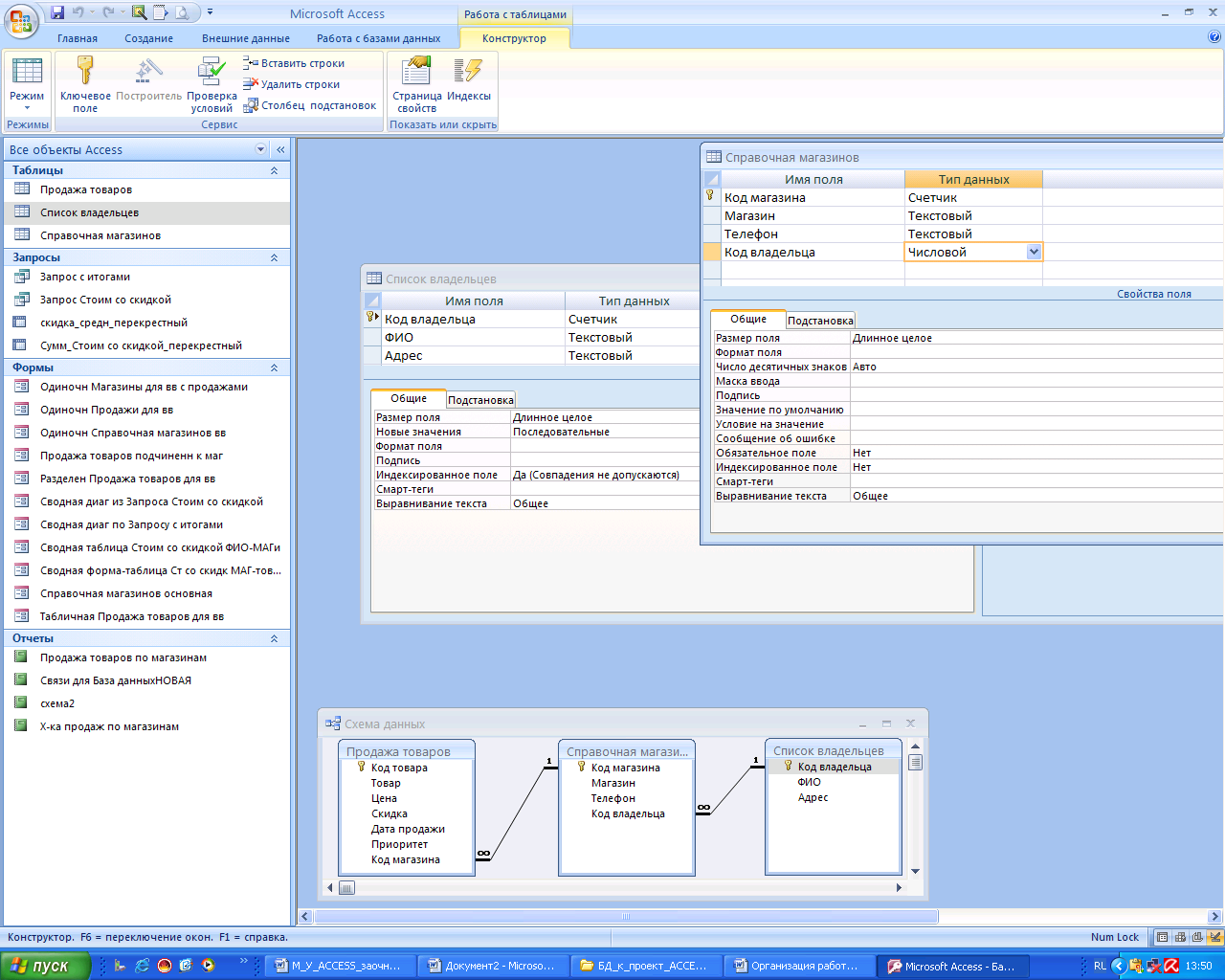Viewport: 1225px width, 980px height.
Task: Open the Запрос с итогами query
Action: [x=146, y=277]
